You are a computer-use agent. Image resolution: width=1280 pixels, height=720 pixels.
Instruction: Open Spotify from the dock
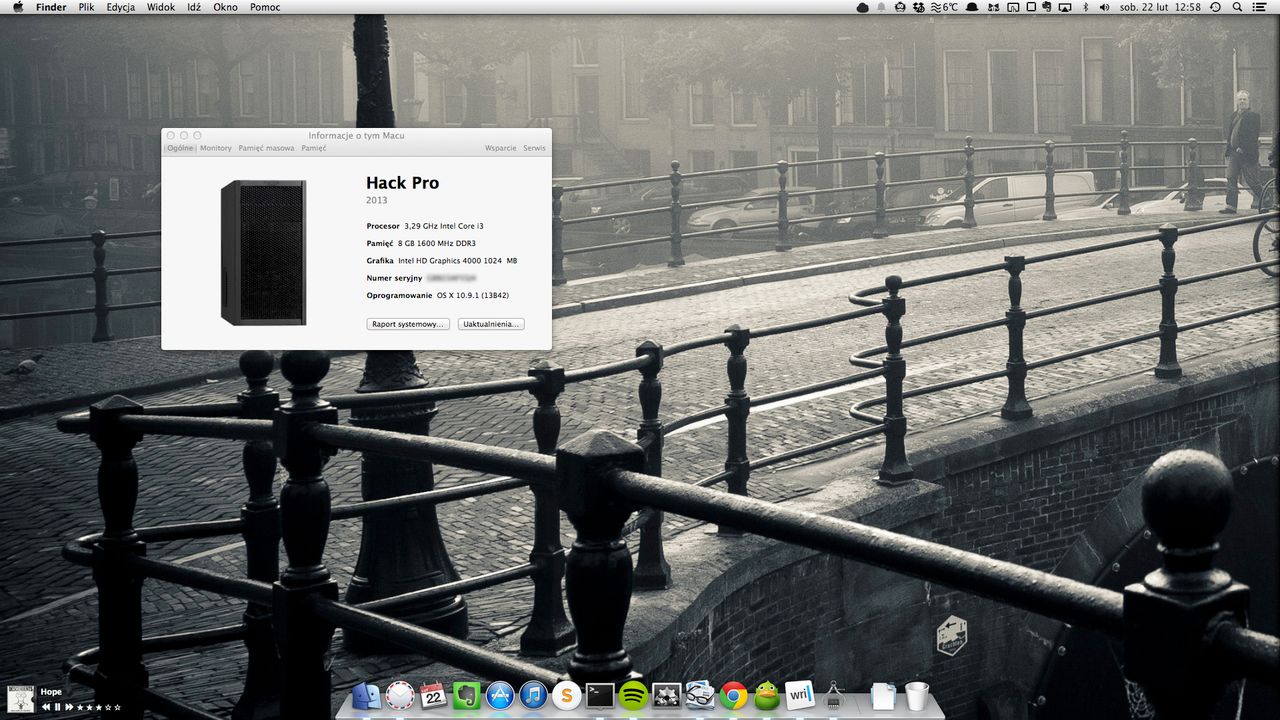(633, 695)
